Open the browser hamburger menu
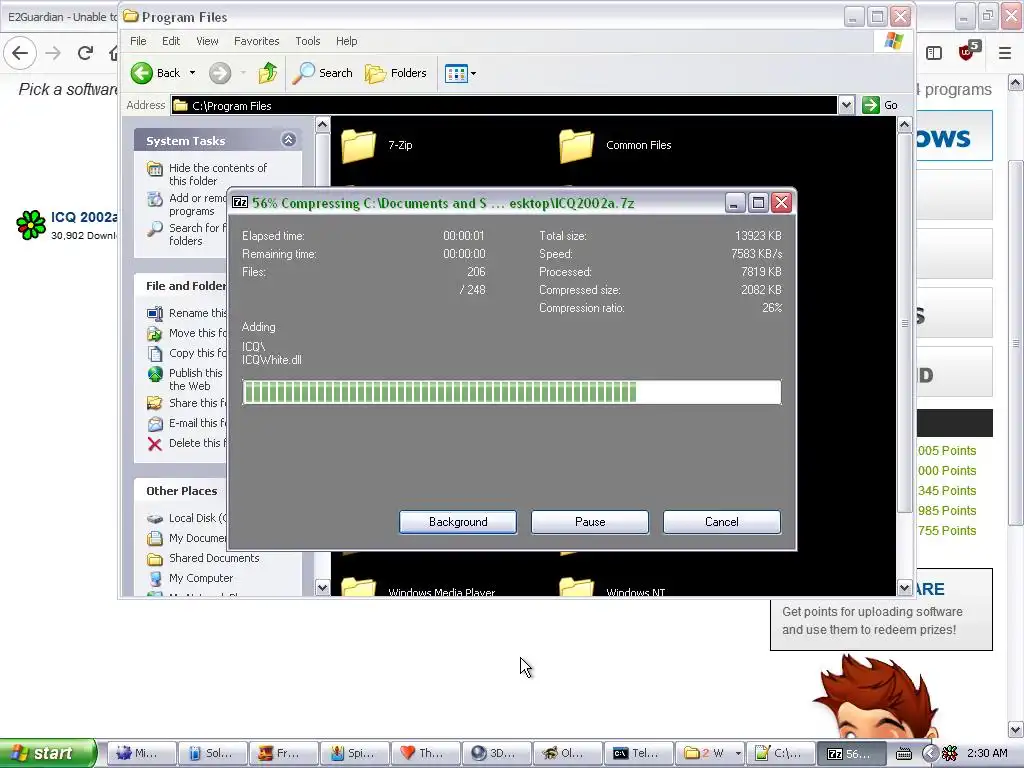Image resolution: width=1024 pixels, height=768 pixels. pyautogui.click(x=1005, y=53)
